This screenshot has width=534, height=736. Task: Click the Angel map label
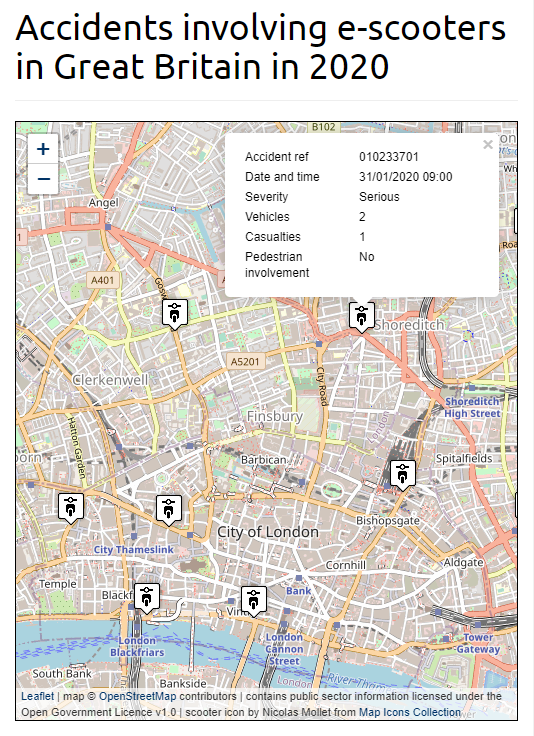[x=104, y=203]
